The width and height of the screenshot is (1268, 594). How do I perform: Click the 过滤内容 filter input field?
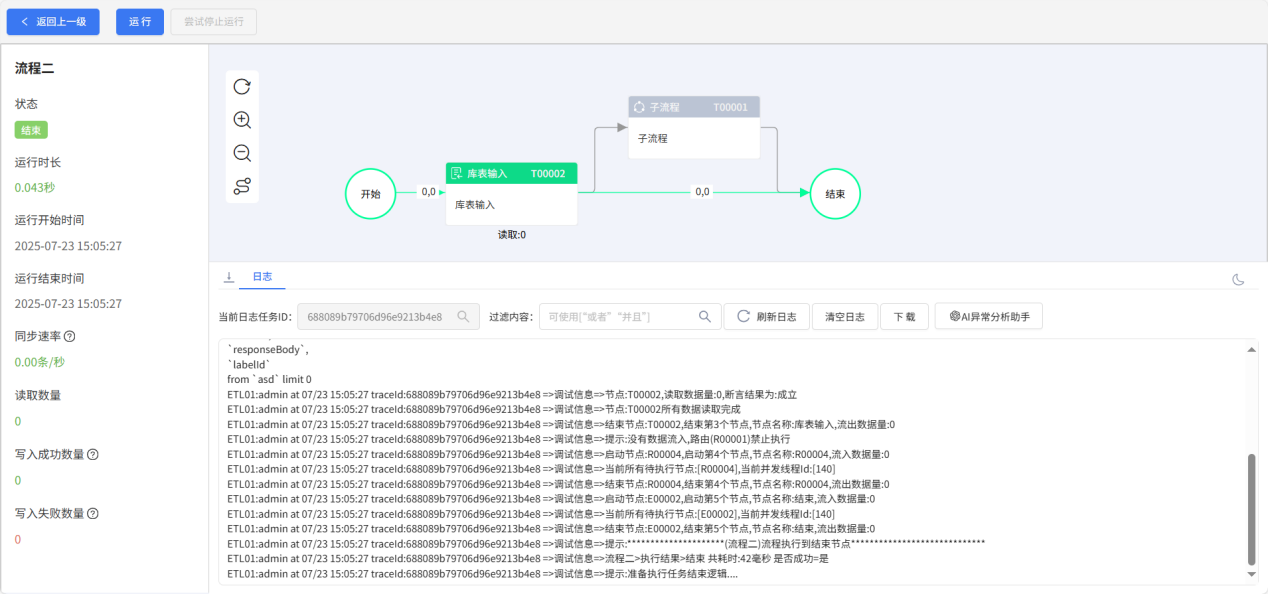(x=620, y=316)
